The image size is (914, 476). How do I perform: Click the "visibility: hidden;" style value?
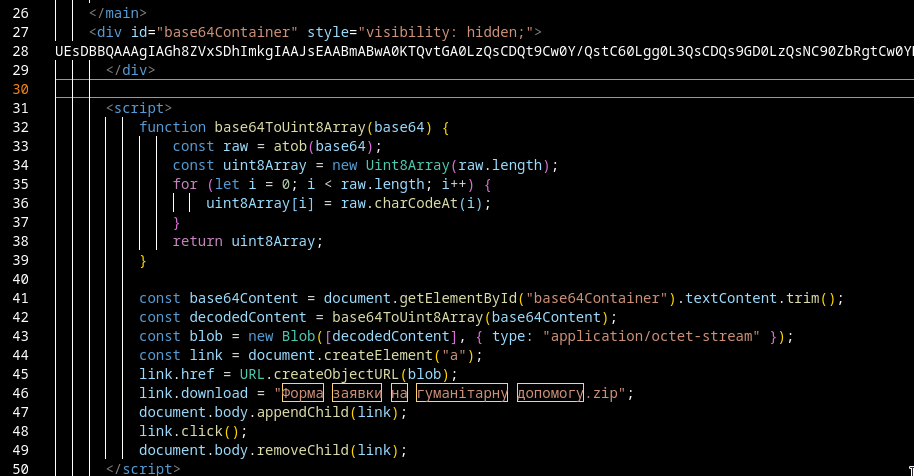pyautogui.click(x=446, y=32)
